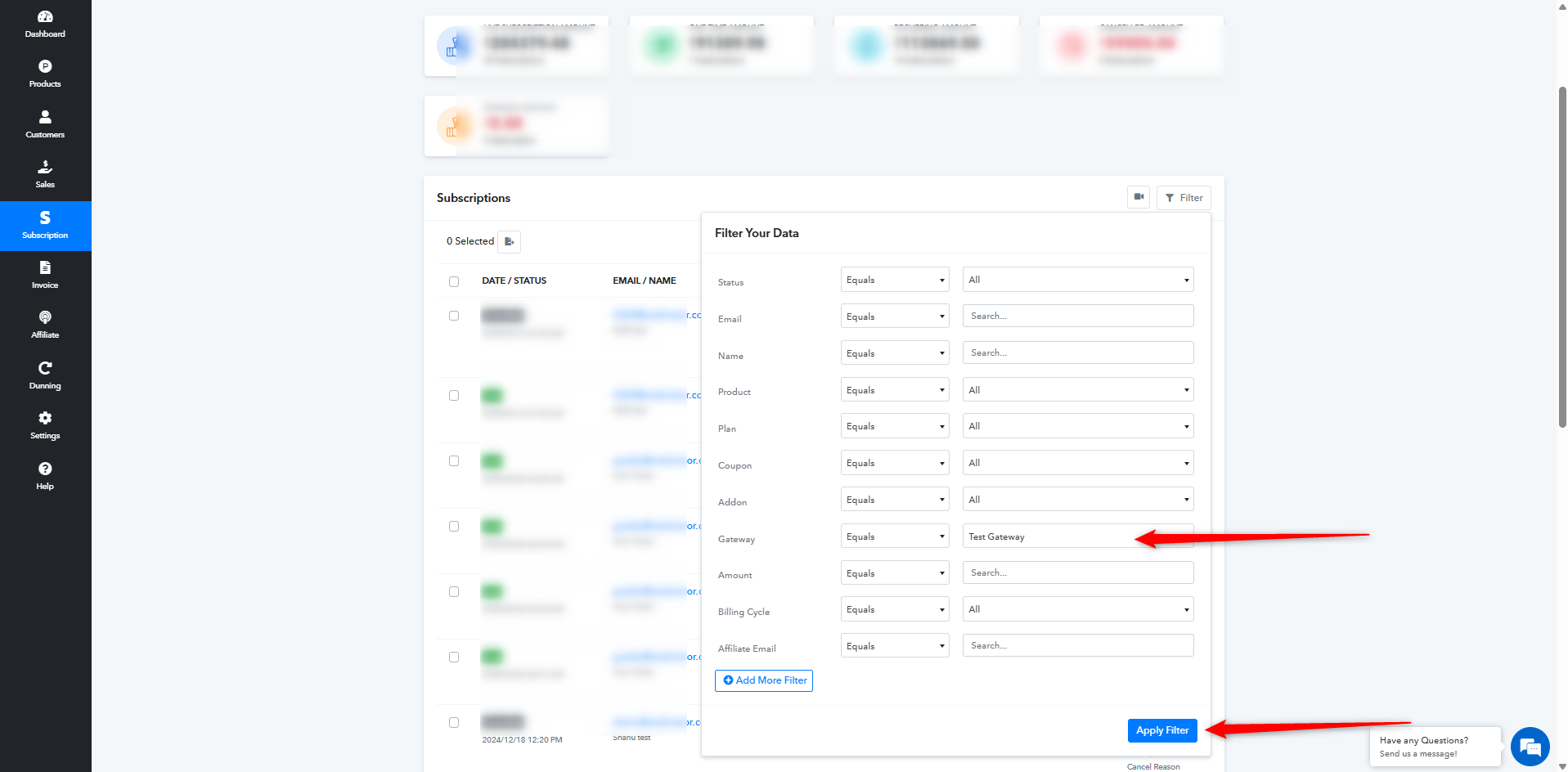Click the export icon beside 0 Selected
The image size is (1568, 772).
point(509,241)
